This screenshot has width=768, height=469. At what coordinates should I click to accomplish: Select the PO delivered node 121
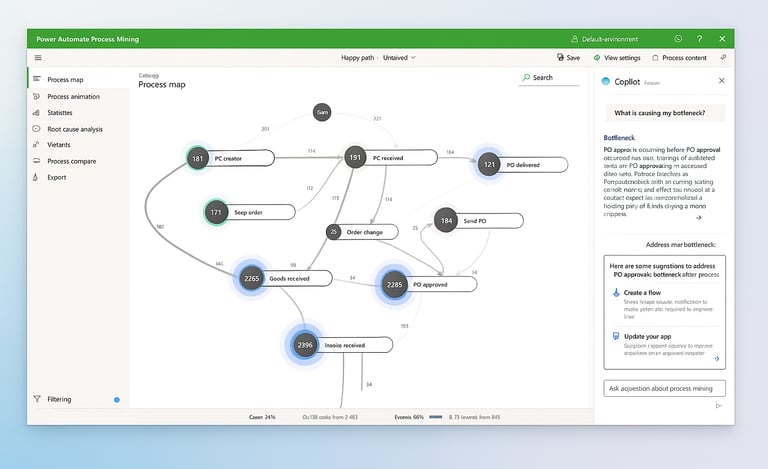point(523,164)
